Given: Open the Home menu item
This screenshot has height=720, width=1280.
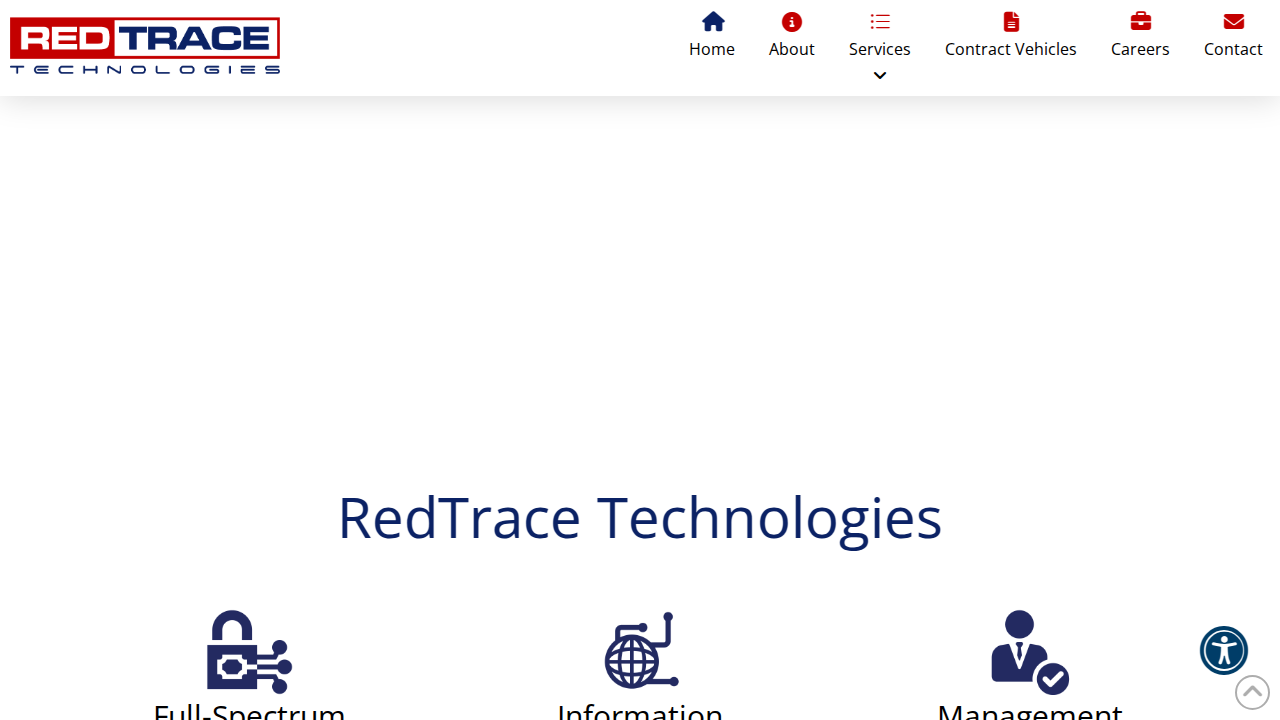Looking at the screenshot, I should (x=712, y=49).
